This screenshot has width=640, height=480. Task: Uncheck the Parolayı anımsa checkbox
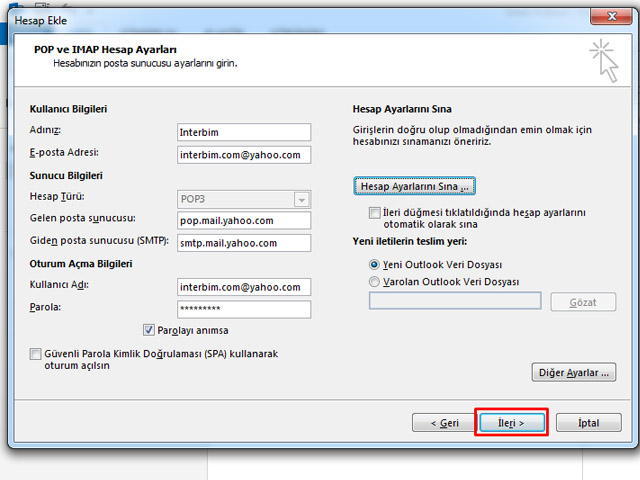150,330
